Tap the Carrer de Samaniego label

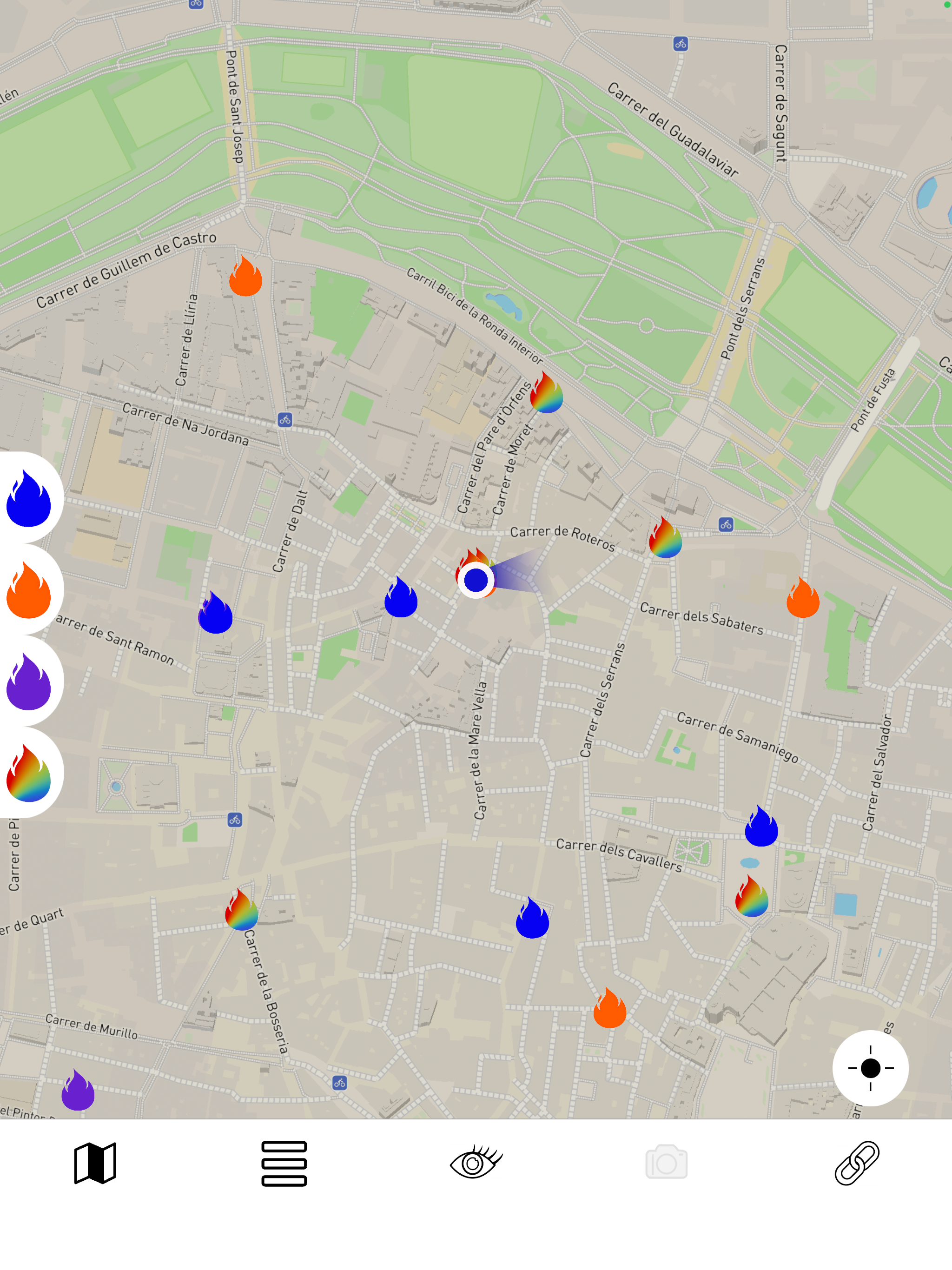(738, 737)
